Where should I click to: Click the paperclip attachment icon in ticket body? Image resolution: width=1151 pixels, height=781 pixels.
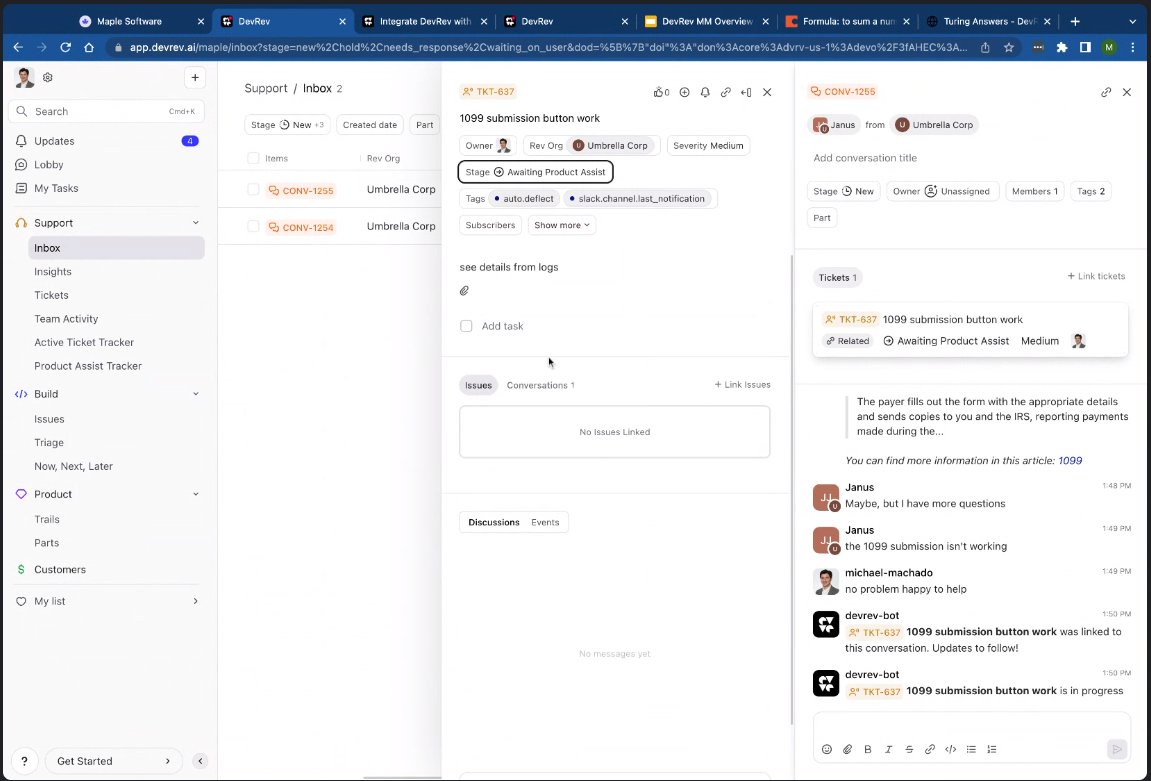[464, 291]
